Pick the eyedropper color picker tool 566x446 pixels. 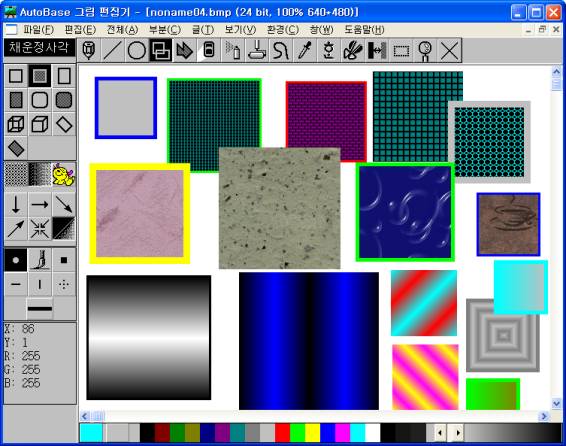305,50
